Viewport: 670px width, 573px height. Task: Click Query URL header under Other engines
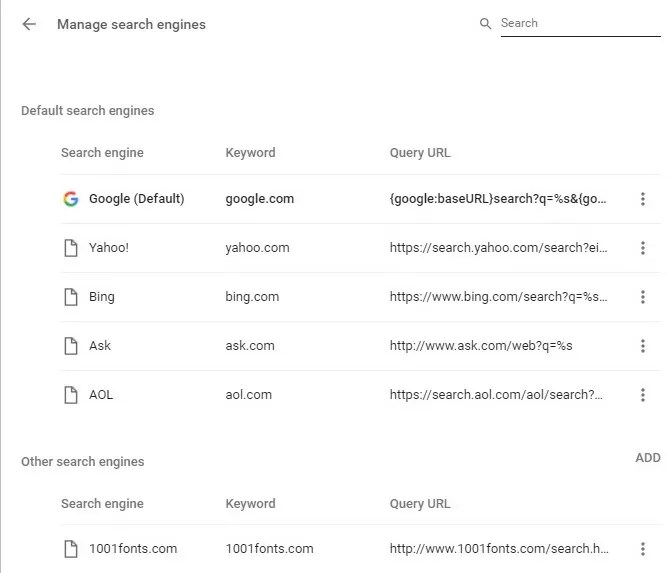(x=420, y=504)
